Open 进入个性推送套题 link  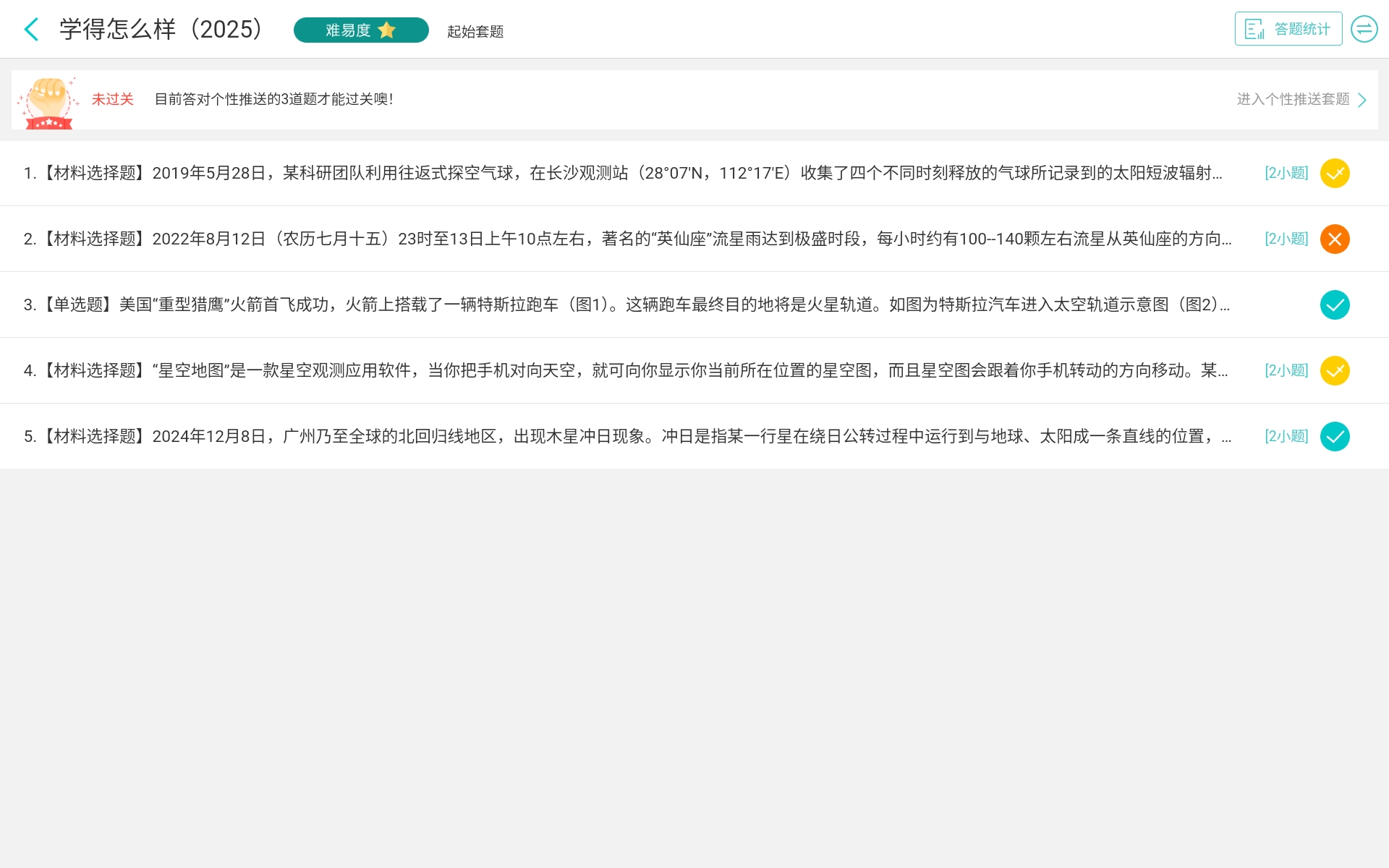[1293, 99]
